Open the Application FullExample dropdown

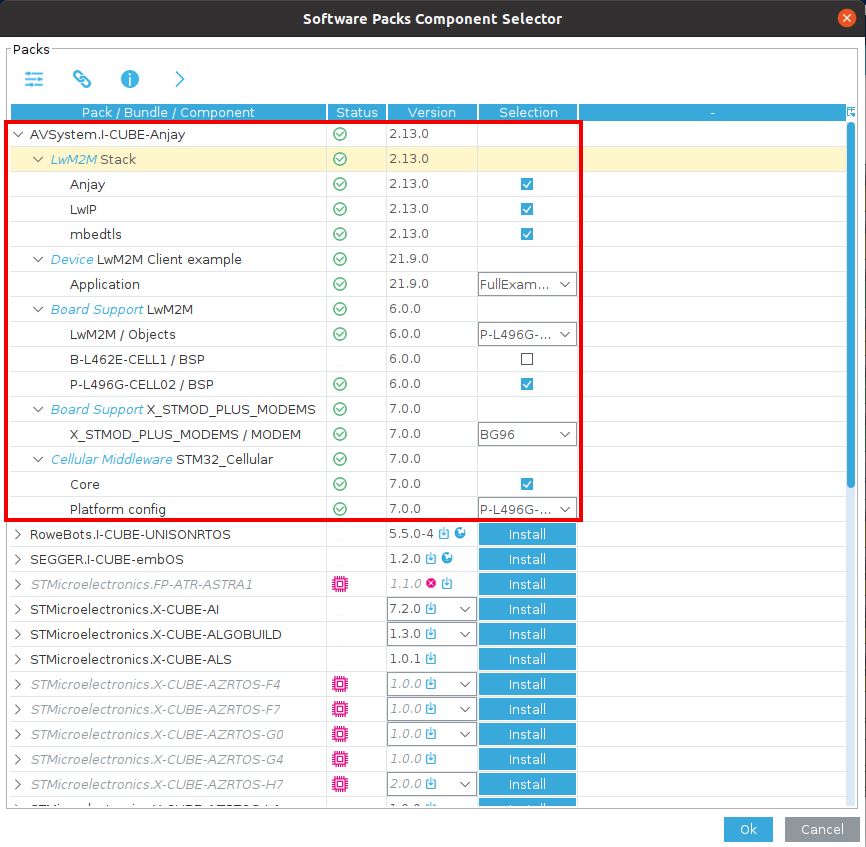tap(527, 284)
